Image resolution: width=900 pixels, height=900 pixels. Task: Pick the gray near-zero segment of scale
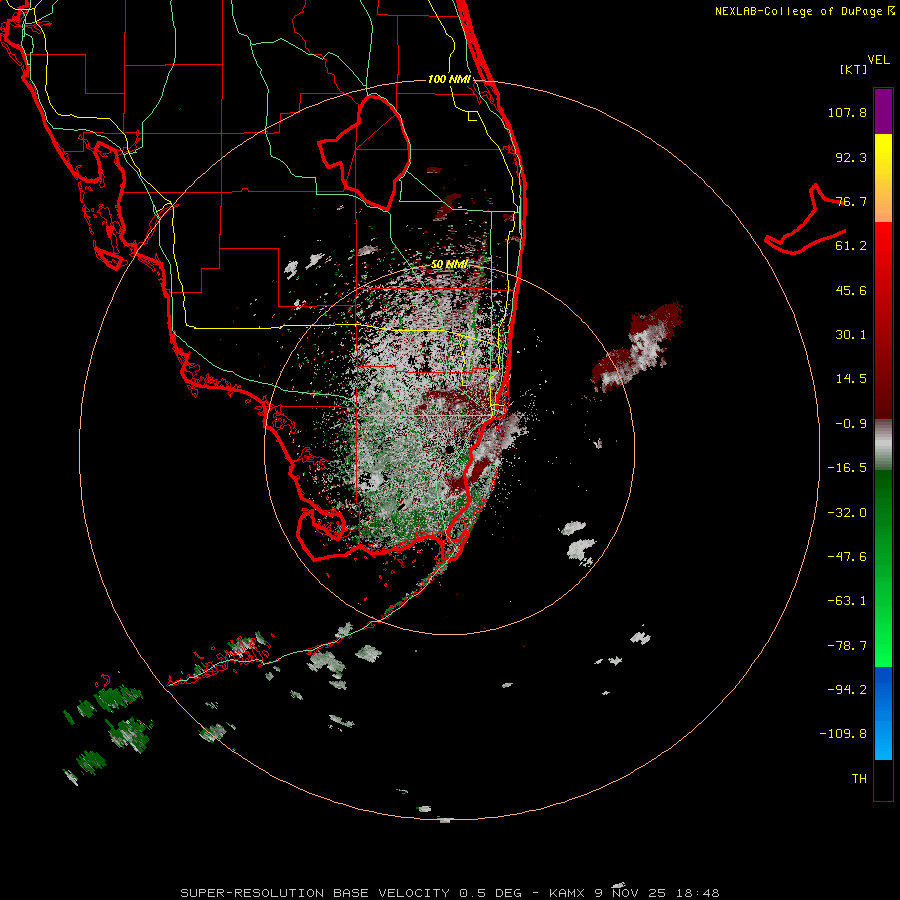click(x=883, y=445)
